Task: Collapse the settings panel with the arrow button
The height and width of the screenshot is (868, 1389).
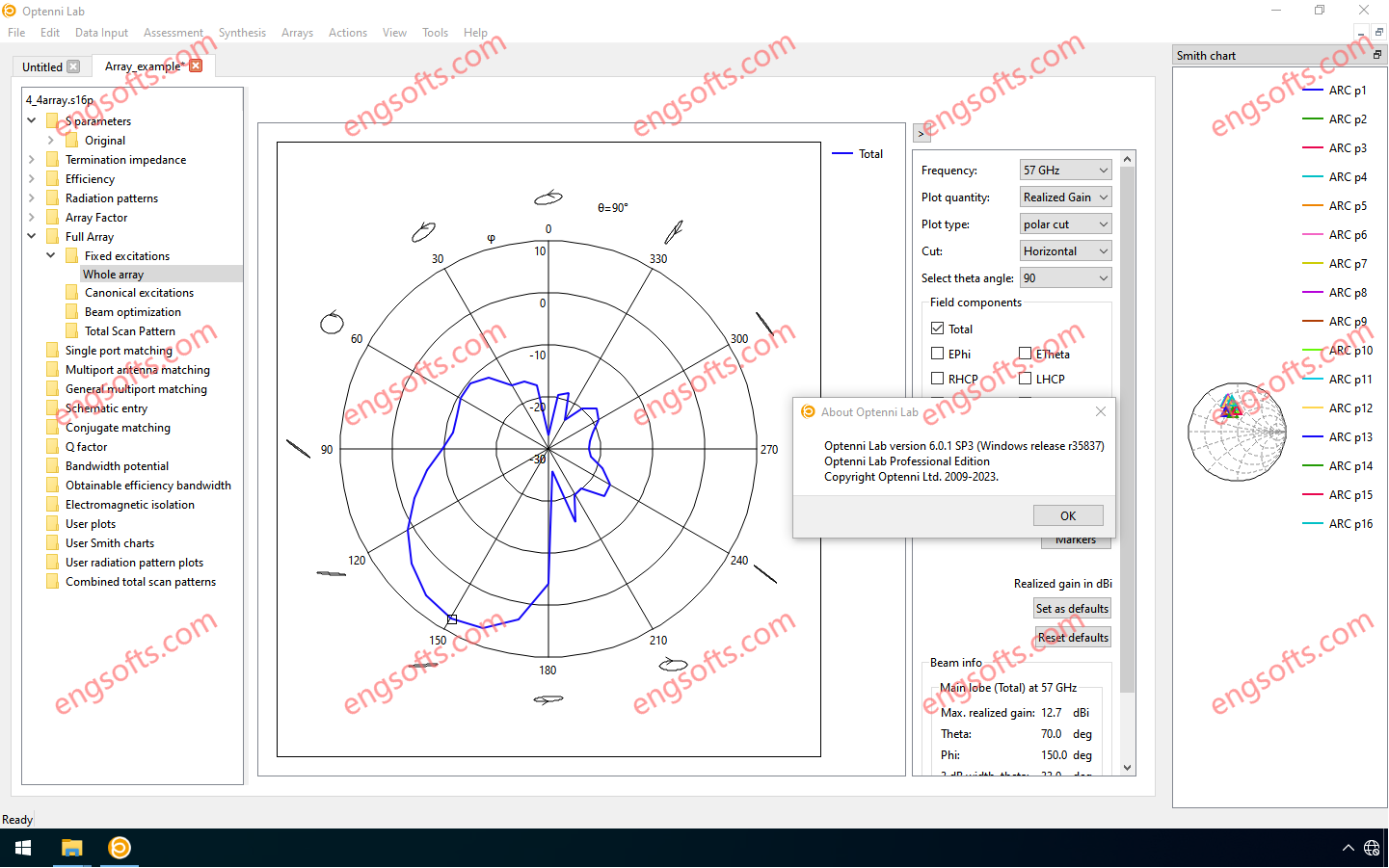Action: (x=922, y=132)
